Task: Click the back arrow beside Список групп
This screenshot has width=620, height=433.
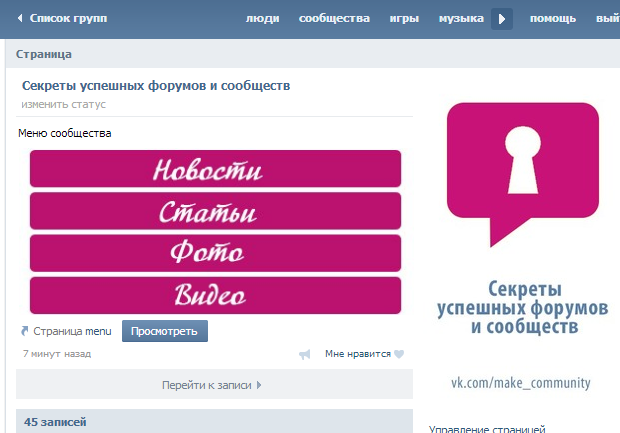Action: pyautogui.click(x=20, y=19)
